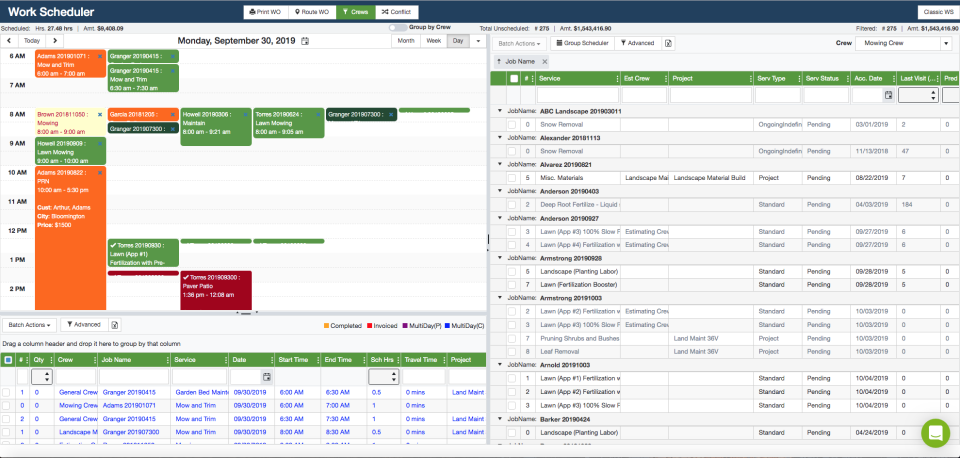Viewport: 960px width, 458px height.
Task: Remove the Job Name grouping chip
Action: (545, 61)
